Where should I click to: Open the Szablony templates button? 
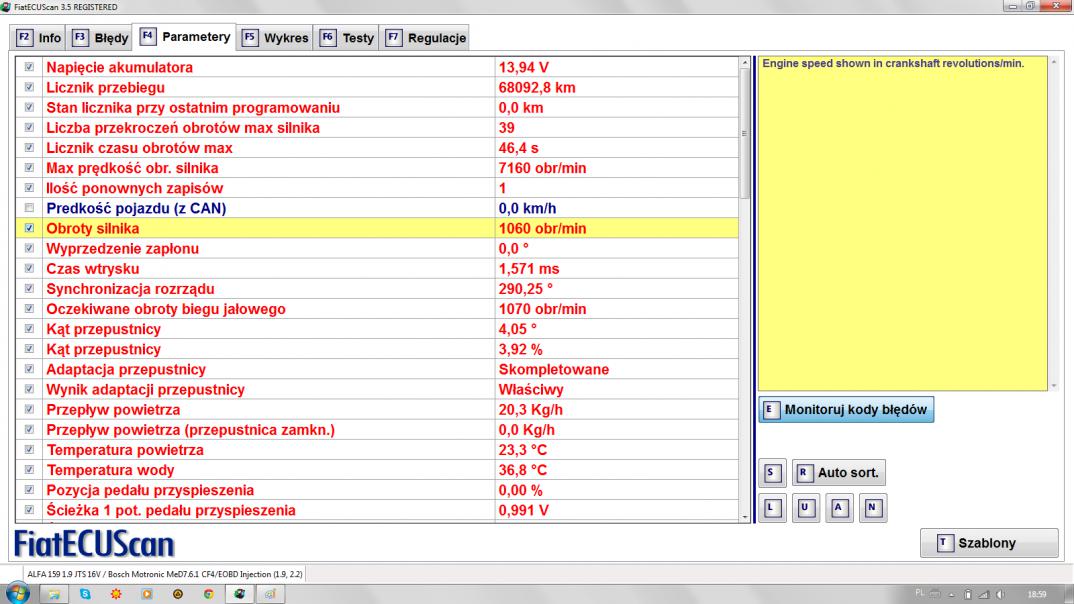(x=988, y=543)
